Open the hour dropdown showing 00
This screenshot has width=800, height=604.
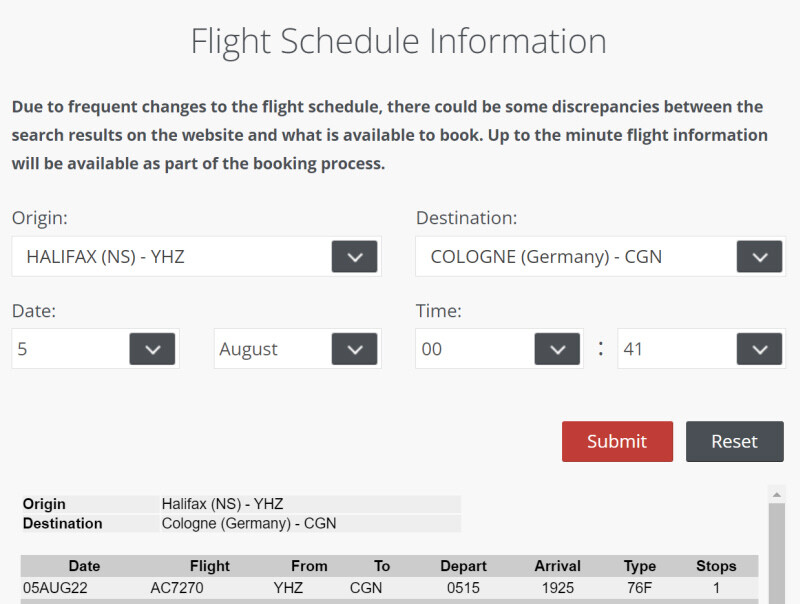pos(557,349)
